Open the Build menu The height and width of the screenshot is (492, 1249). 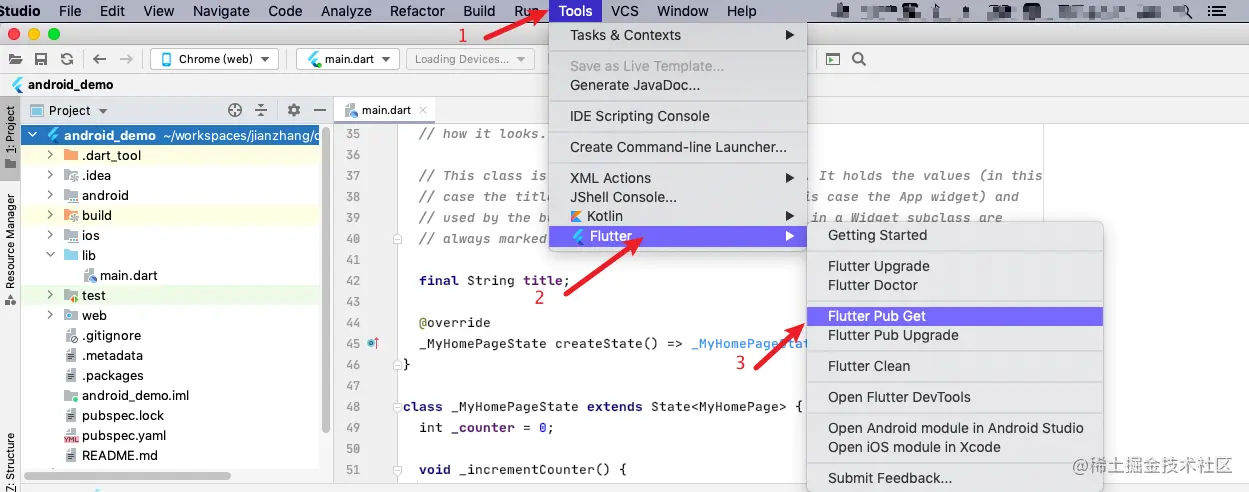pyautogui.click(x=479, y=11)
